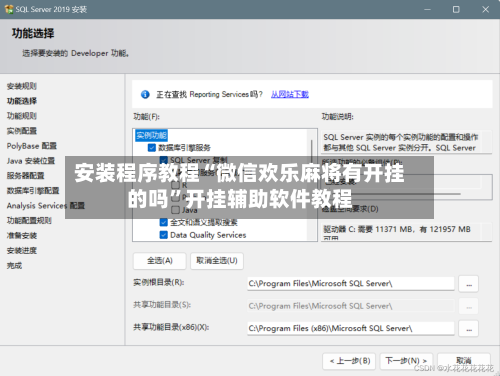Open the browse button for 共享功能目录(x86)
The height and width of the screenshot is (376, 500).
tap(469, 329)
